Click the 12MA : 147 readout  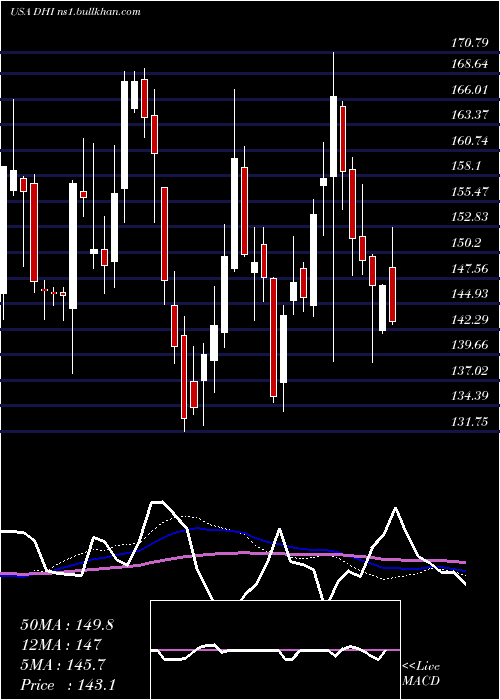(x=61, y=645)
